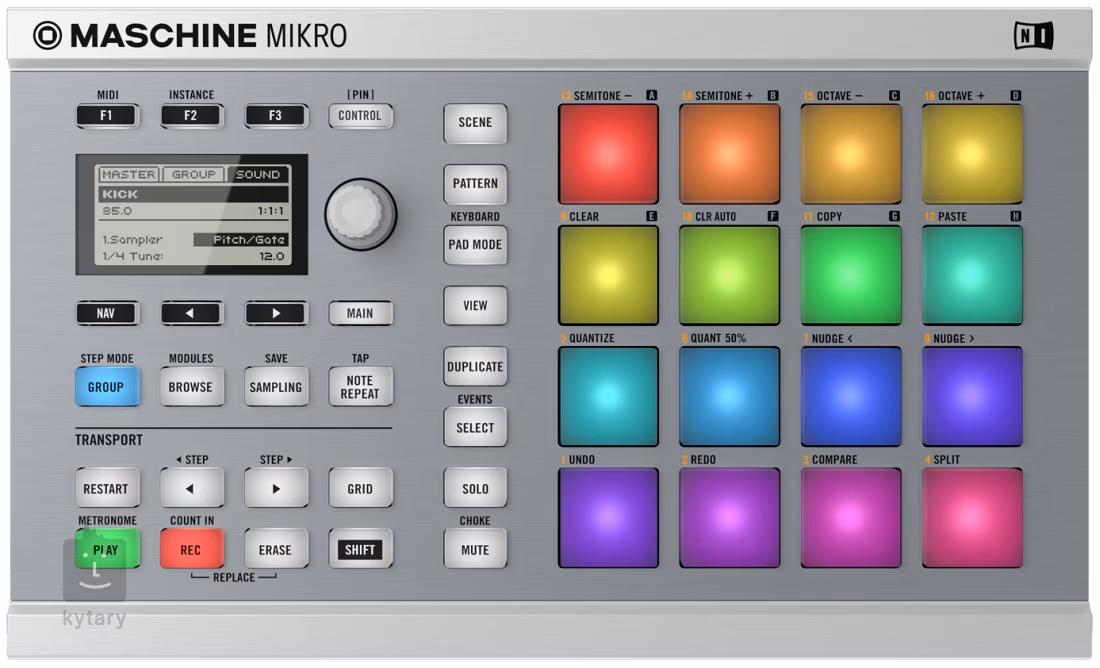Image resolution: width=1100 pixels, height=668 pixels.
Task: Click the RESTART transport button
Action: [x=106, y=489]
